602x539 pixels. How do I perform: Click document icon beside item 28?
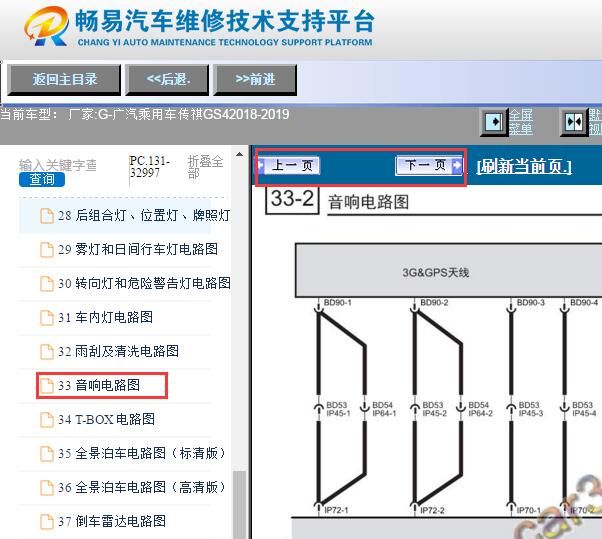[x=47, y=216]
